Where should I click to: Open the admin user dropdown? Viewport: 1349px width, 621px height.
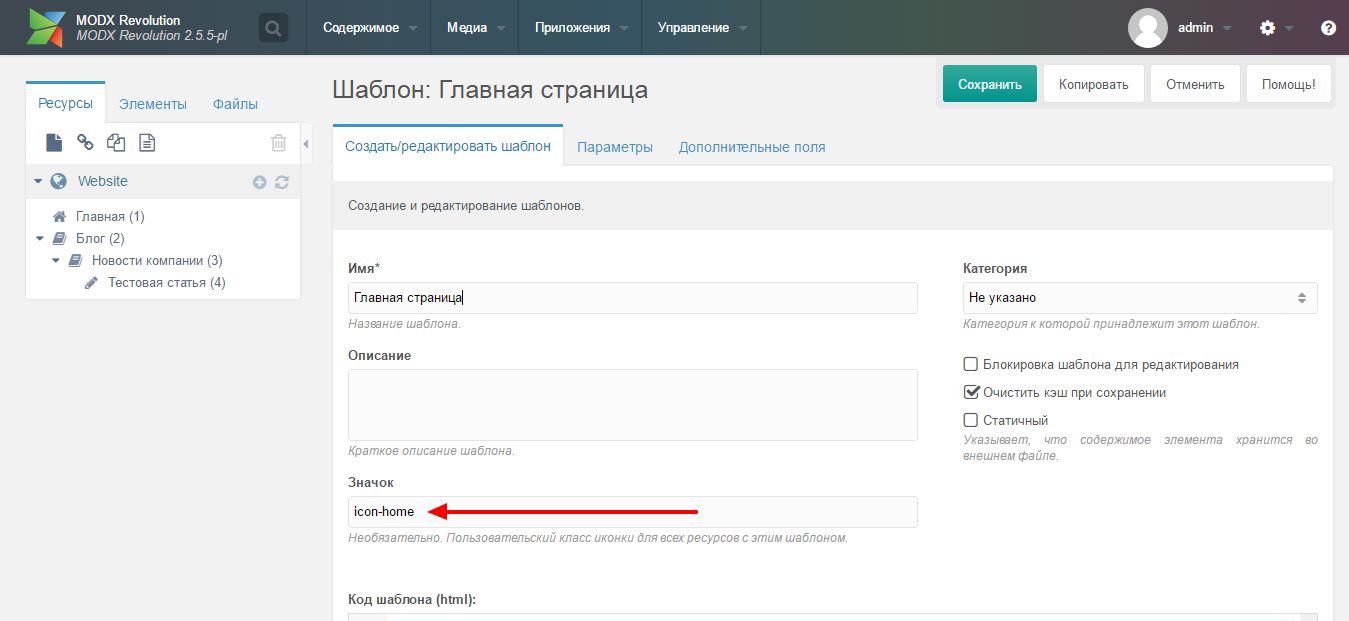pyautogui.click(x=1205, y=28)
